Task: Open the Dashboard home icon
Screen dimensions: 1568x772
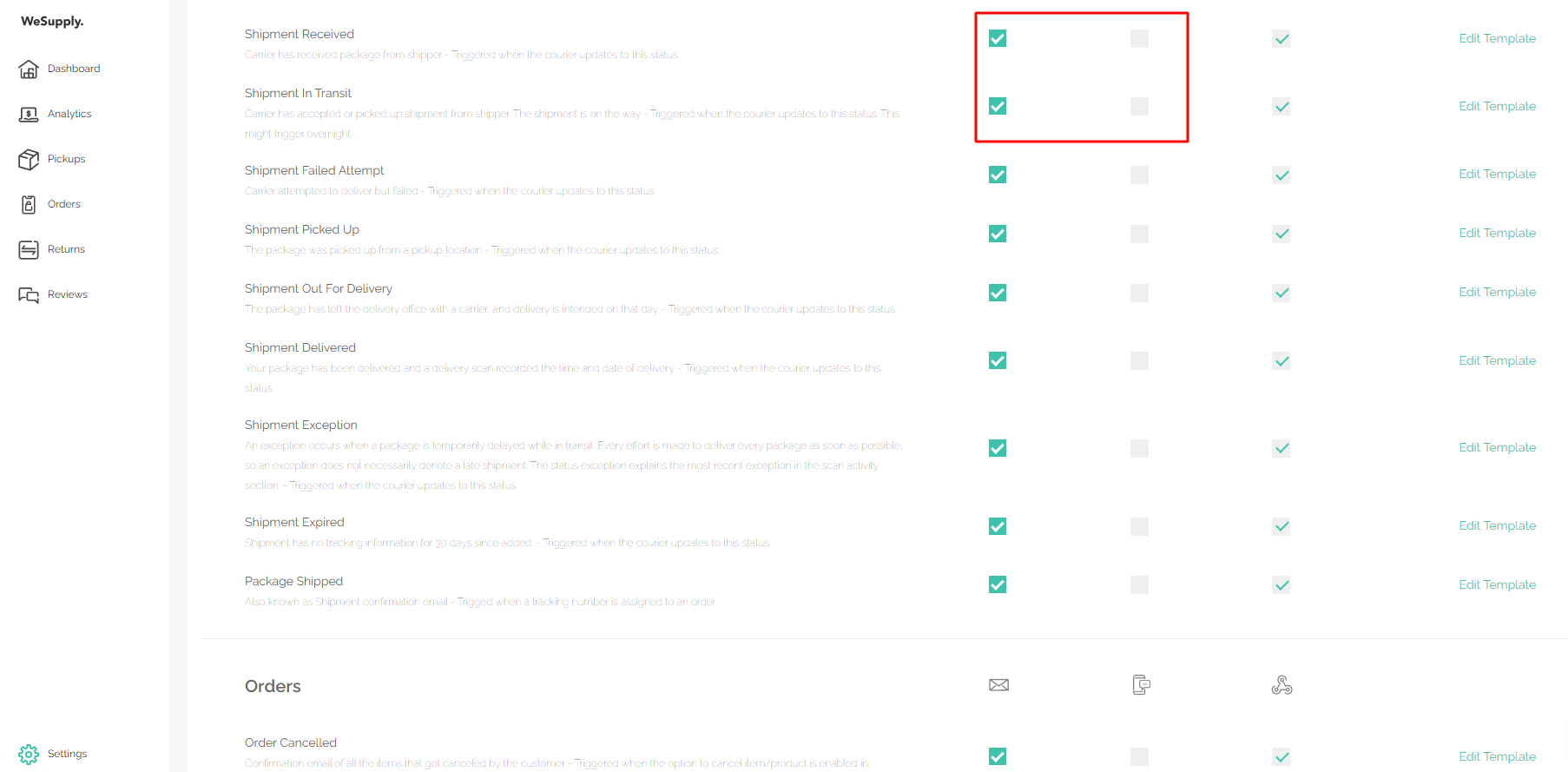Action: (29, 69)
